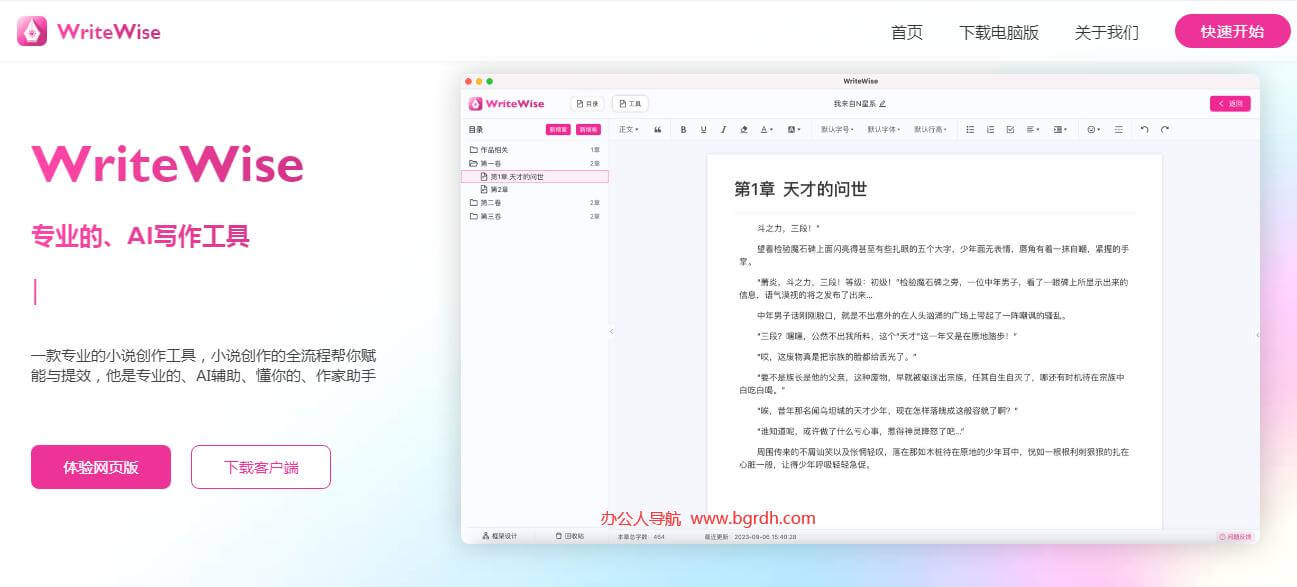Click the 体验网页版 button
Screen dimensions: 1297x587
click(101, 467)
